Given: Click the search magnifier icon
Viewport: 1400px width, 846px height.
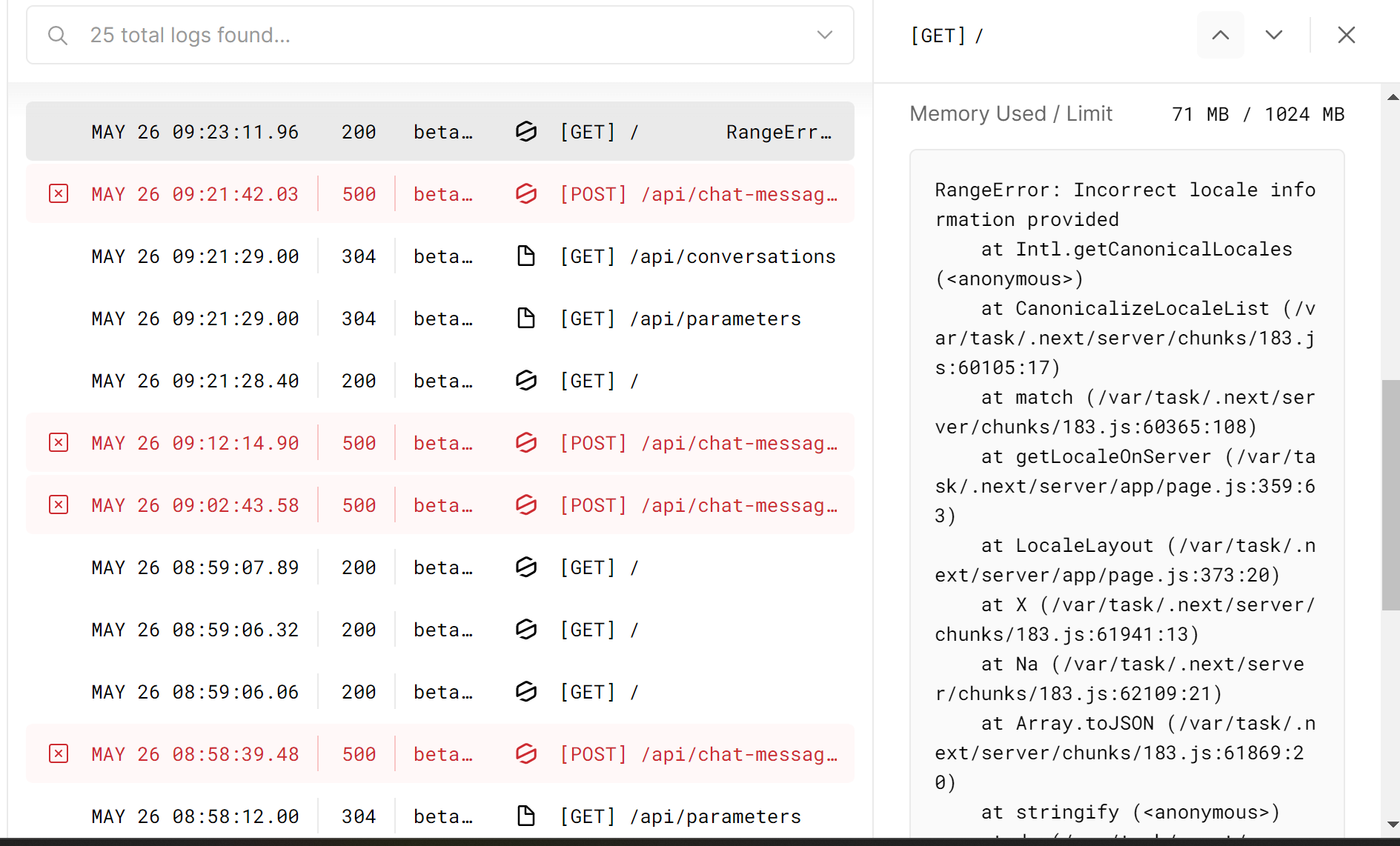Looking at the screenshot, I should (58, 35).
